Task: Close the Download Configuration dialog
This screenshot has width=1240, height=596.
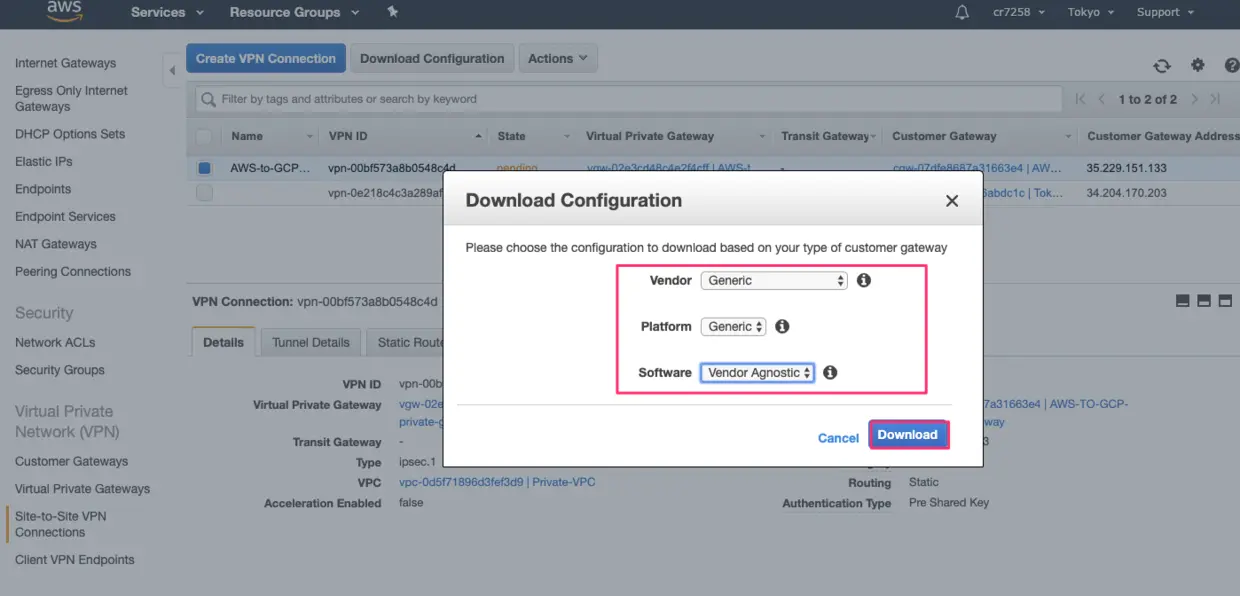Action: coord(952,201)
